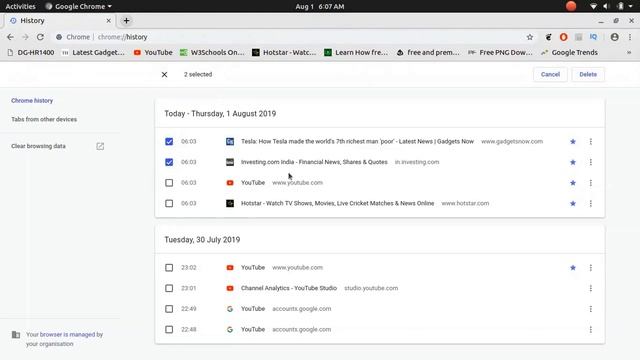Click the bookmark star on Investing.com entry
This screenshot has height=360, width=640.
pyautogui.click(x=573, y=162)
